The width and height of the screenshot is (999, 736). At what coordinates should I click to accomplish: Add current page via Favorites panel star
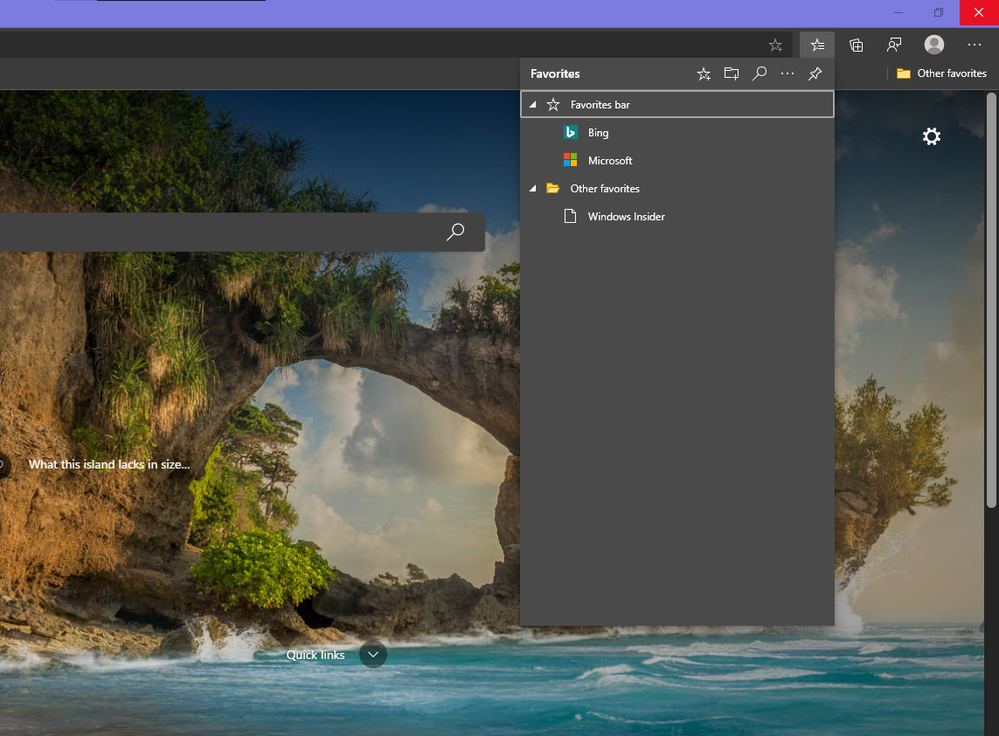704,74
